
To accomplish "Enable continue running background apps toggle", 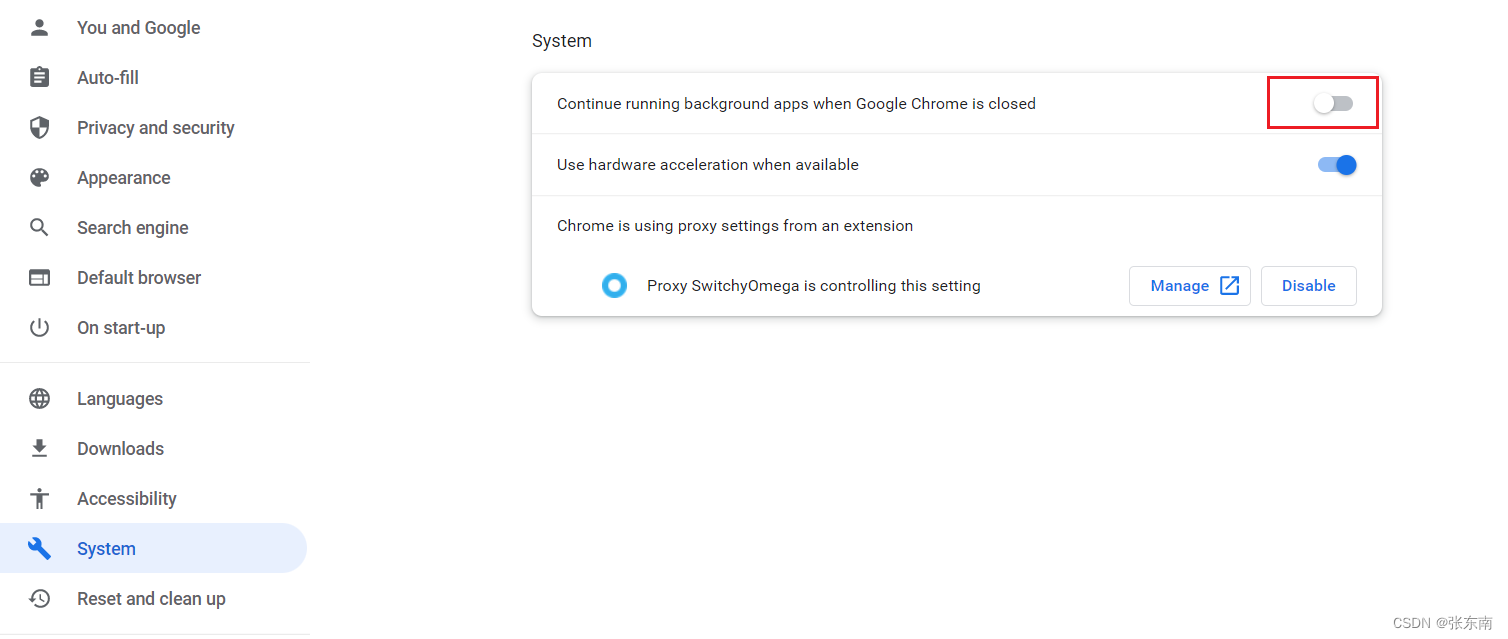I will pyautogui.click(x=1333, y=104).
